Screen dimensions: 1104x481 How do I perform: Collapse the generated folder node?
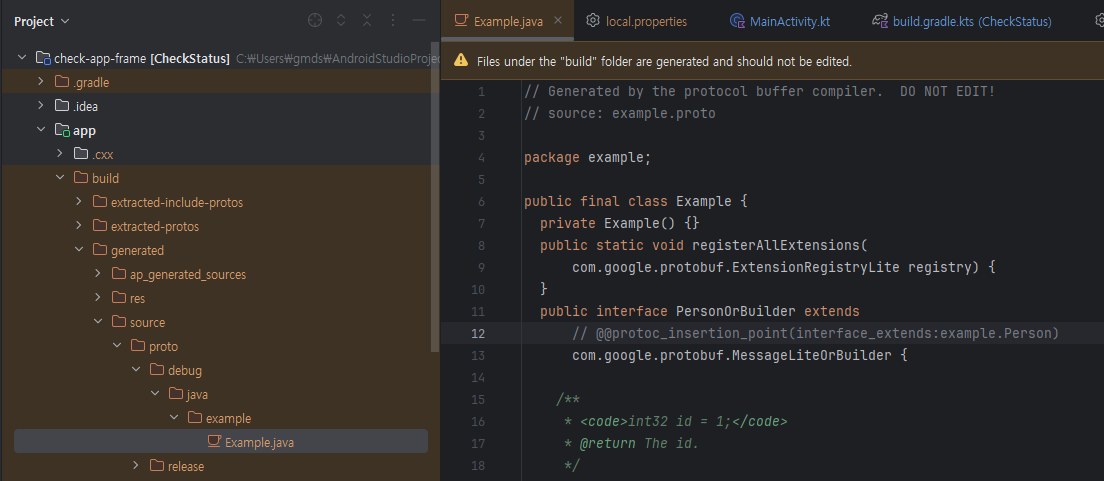[x=79, y=250]
